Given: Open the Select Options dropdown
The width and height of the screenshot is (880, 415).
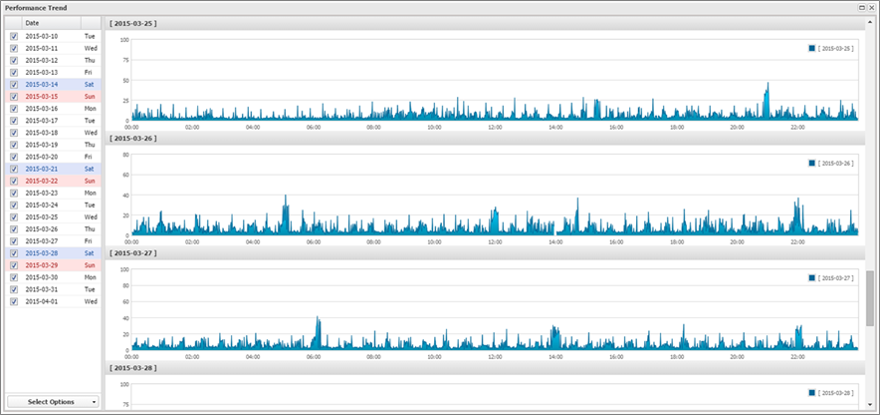Looking at the screenshot, I should tap(53, 402).
